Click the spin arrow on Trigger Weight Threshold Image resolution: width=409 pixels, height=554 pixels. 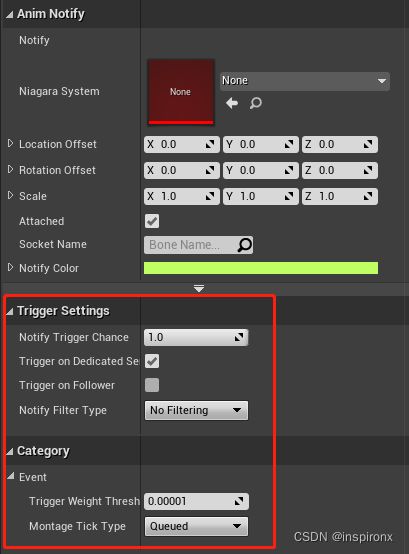tap(239, 501)
